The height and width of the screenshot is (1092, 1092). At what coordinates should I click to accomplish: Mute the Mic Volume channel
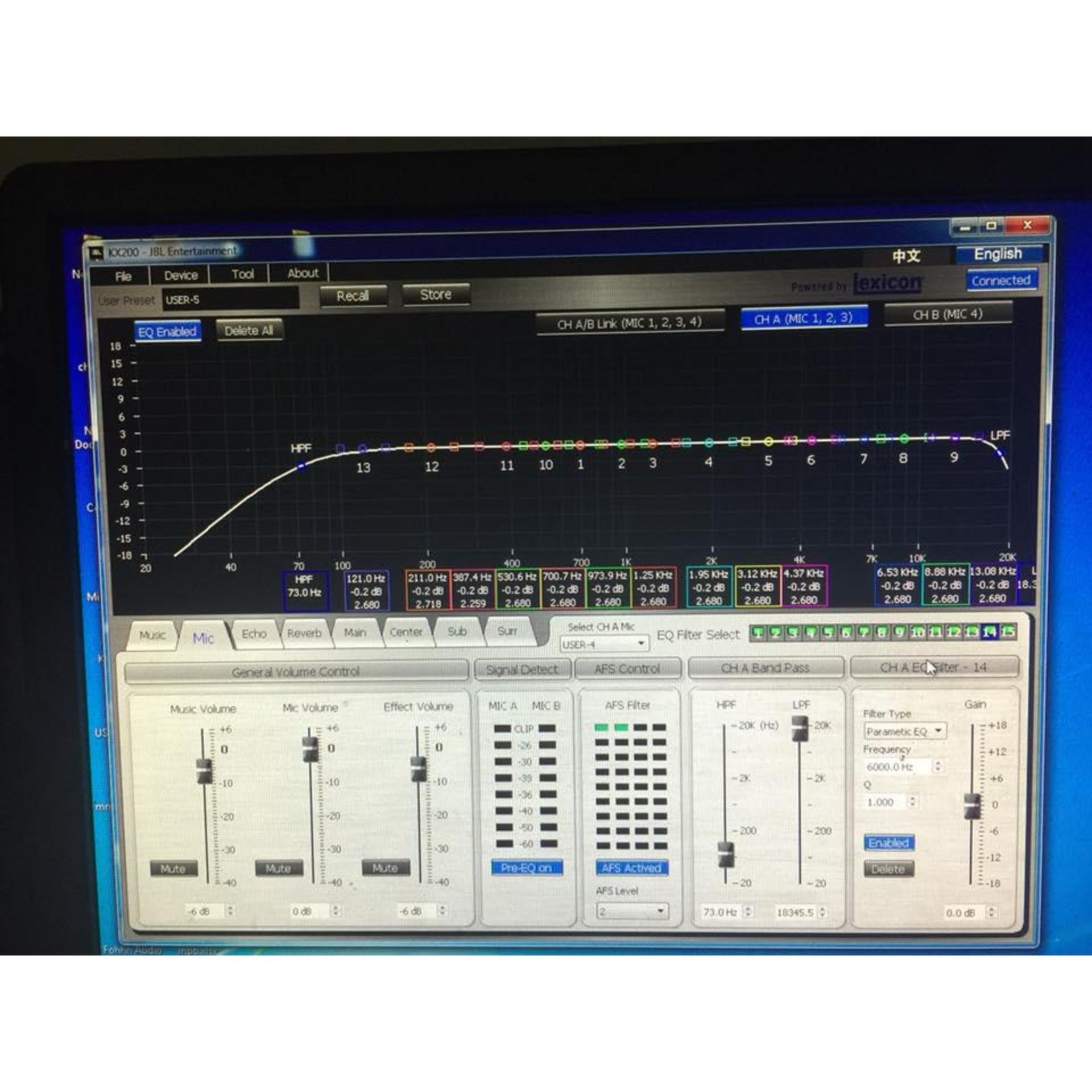click(x=278, y=868)
